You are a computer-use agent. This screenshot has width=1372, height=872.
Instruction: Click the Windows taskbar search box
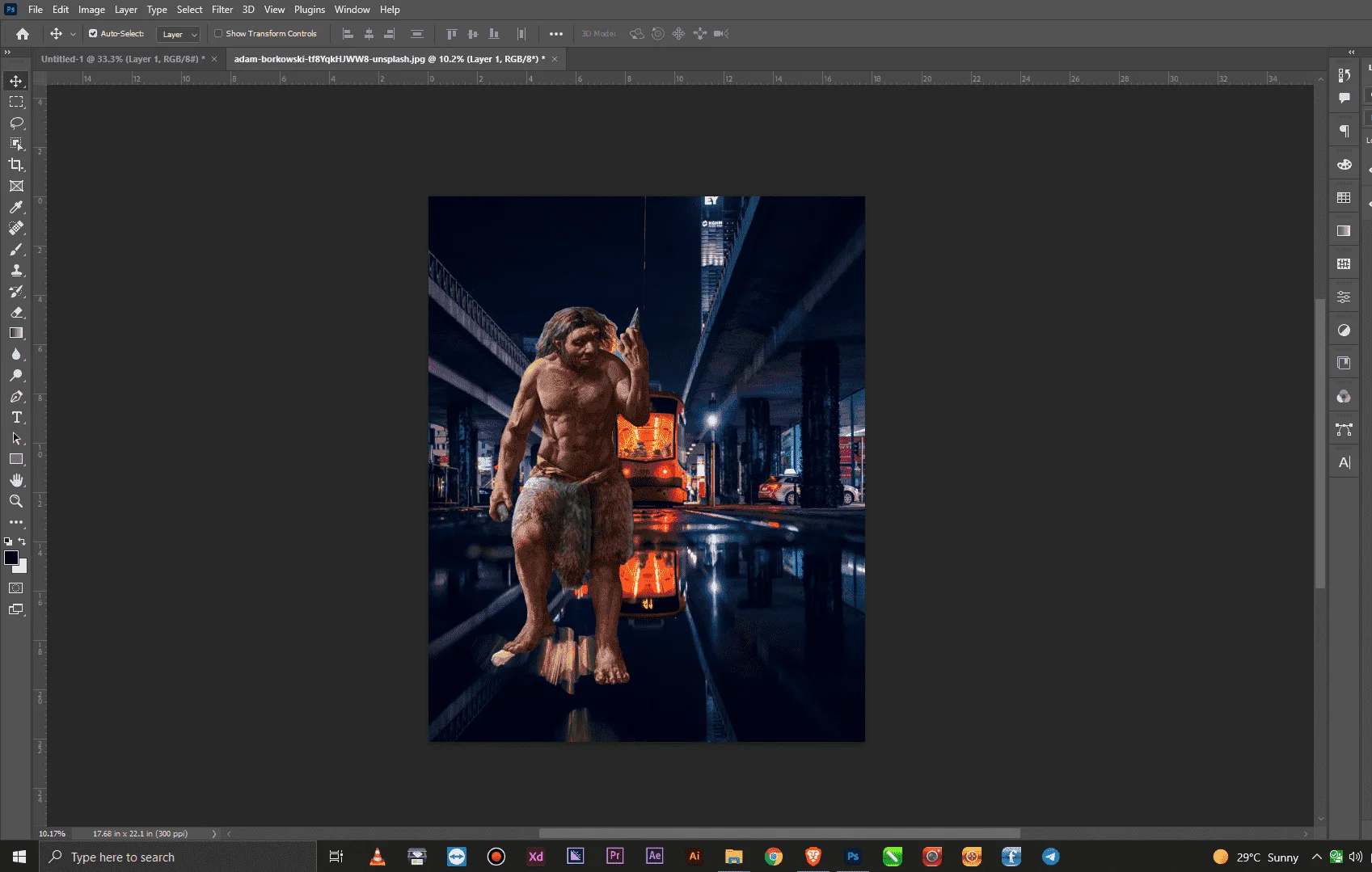point(178,857)
